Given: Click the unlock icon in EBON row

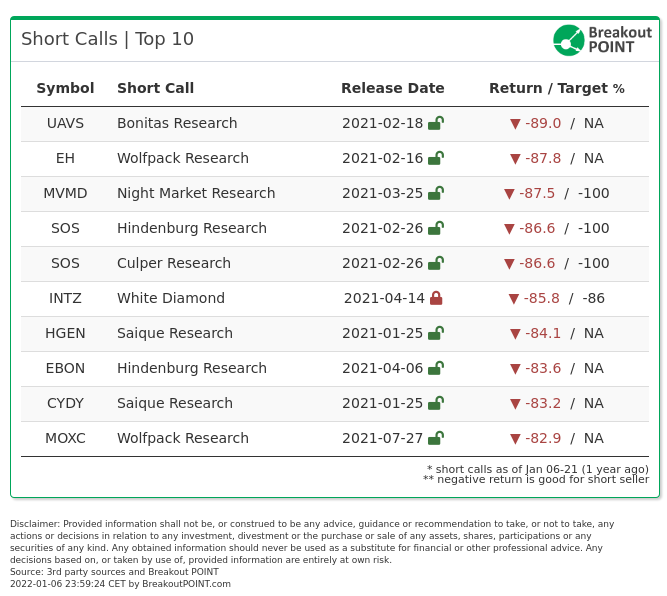Looking at the screenshot, I should tap(436, 368).
